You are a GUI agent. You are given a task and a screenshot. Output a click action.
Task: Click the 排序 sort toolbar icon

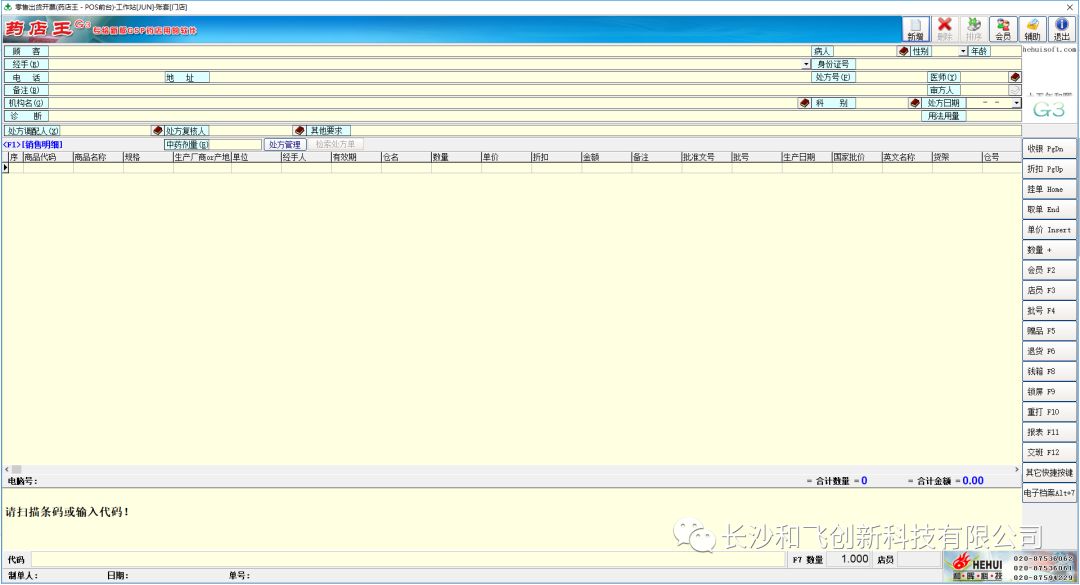(x=973, y=29)
